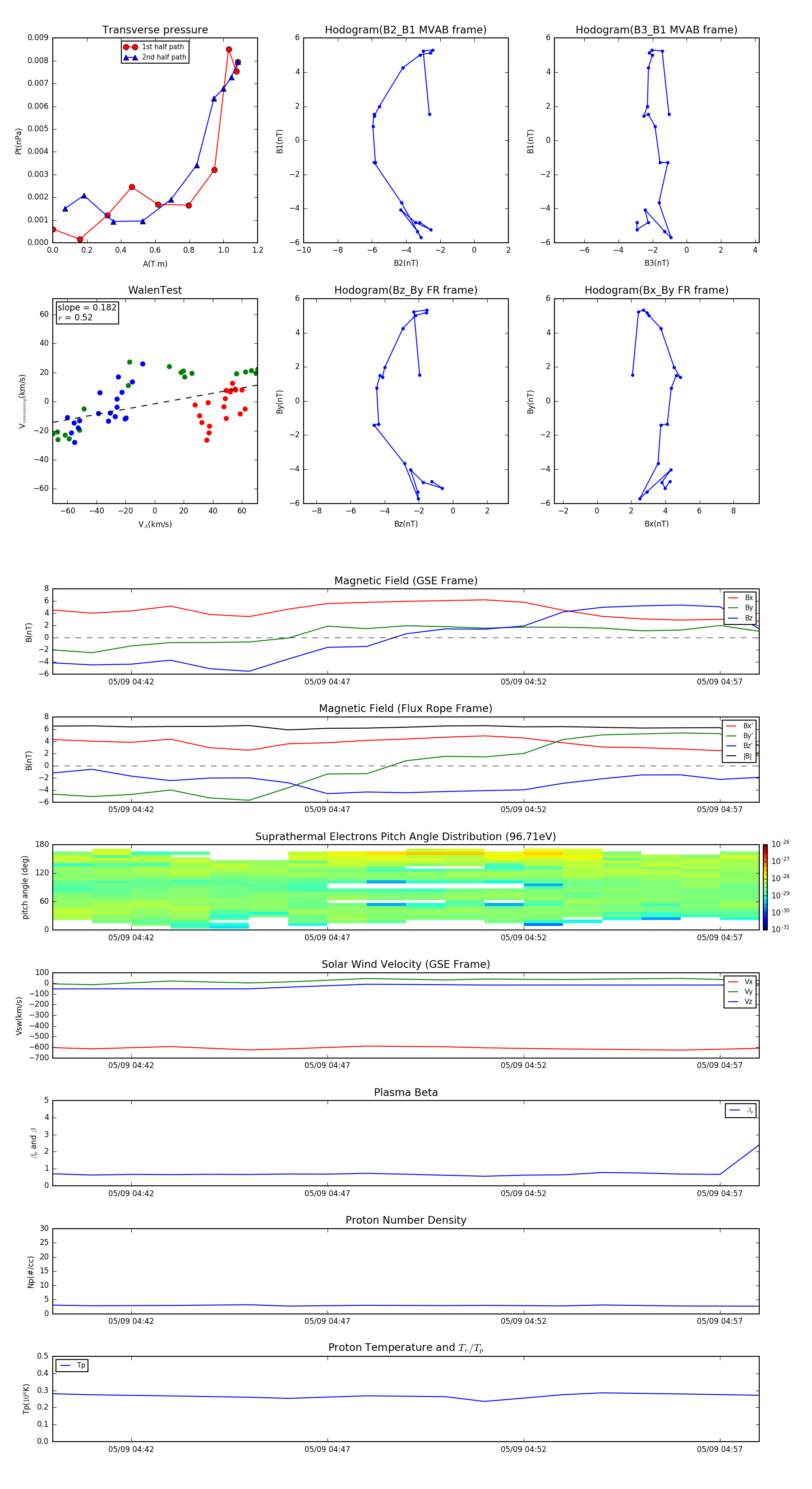Click the βp legend box in Plasma Beta plot
This screenshot has height=1489, width=812.
[x=741, y=1110]
